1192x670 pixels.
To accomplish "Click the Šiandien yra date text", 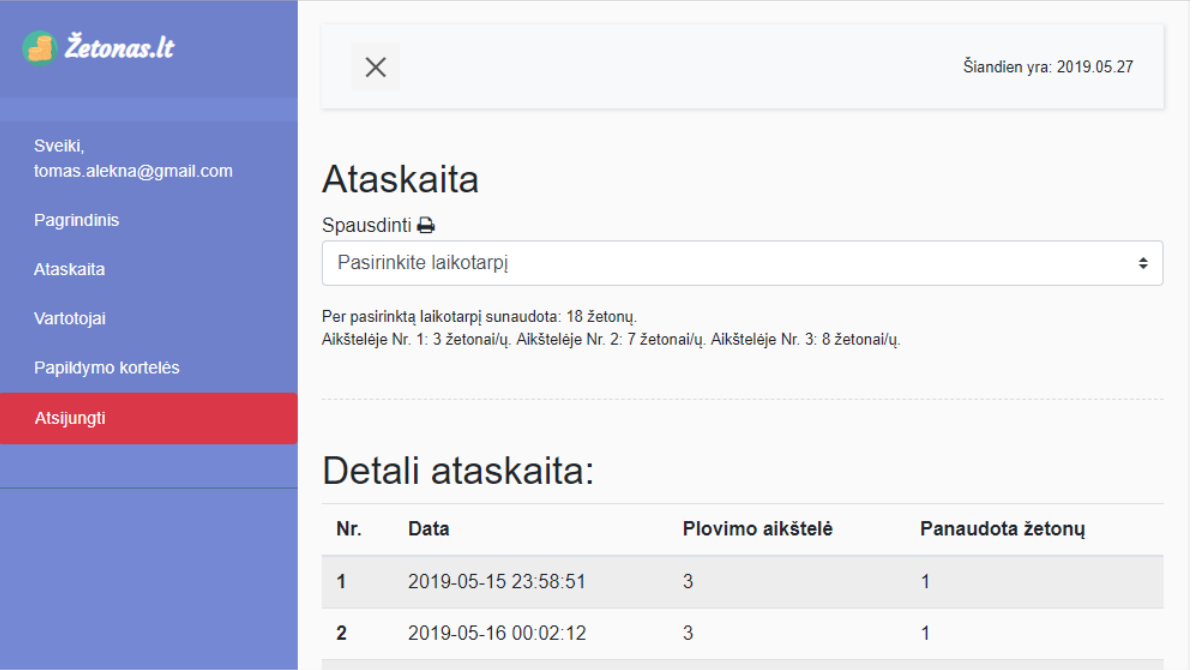I will point(1047,68).
